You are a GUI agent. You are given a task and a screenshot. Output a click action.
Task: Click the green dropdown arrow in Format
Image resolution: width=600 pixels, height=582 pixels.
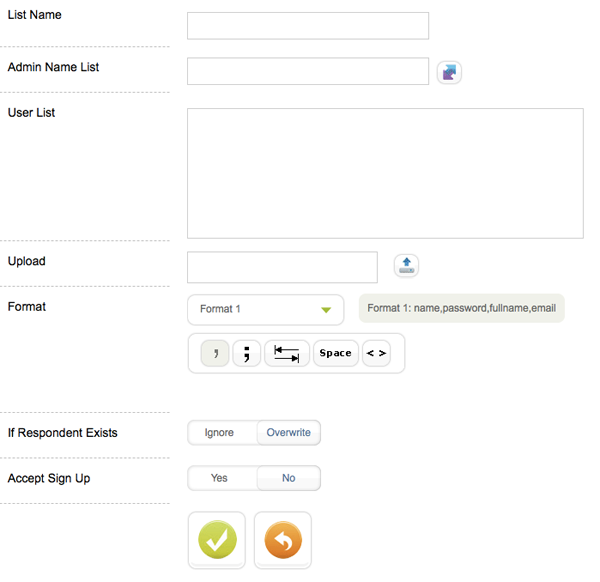coord(326,310)
